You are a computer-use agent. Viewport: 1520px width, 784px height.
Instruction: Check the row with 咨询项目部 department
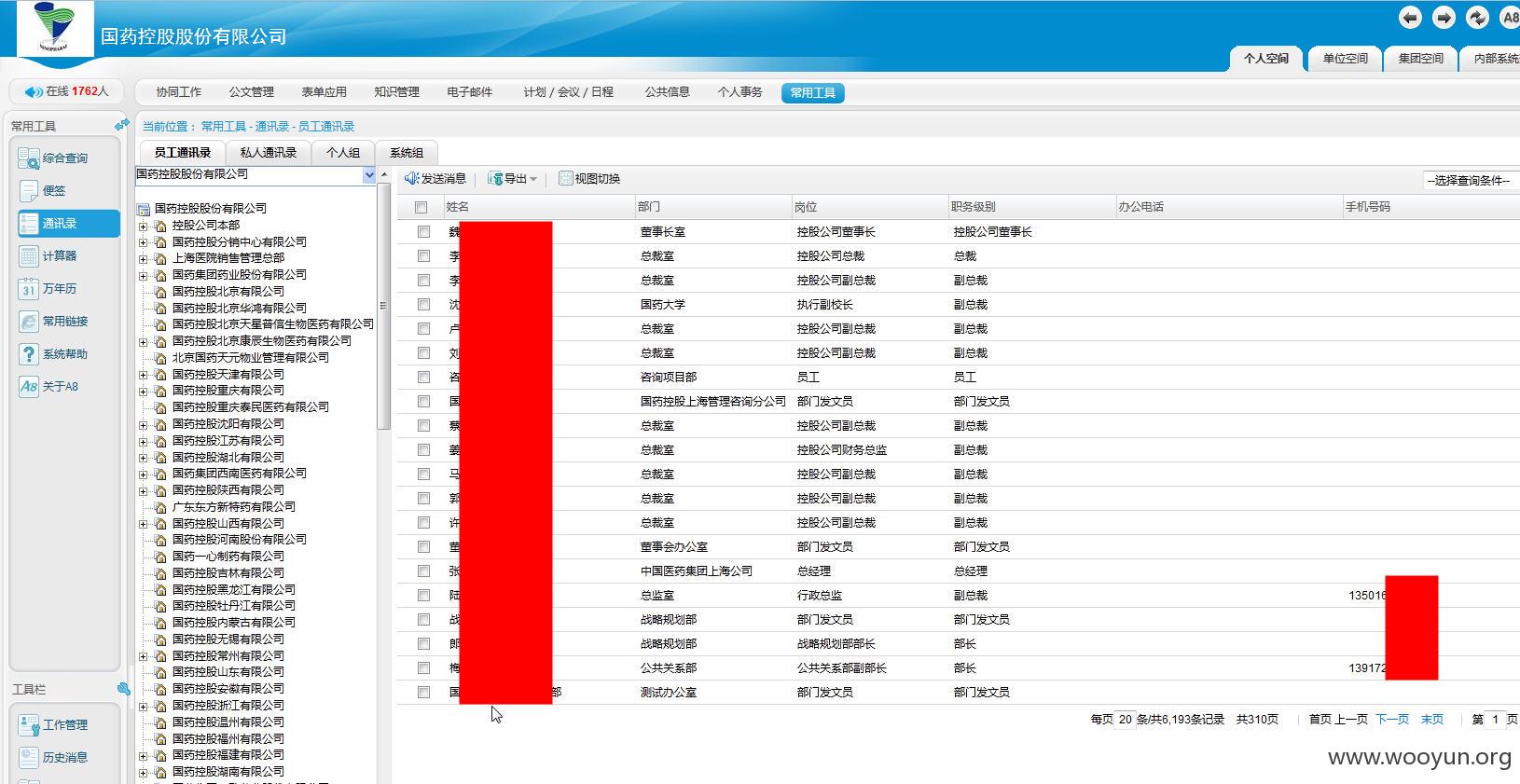(424, 378)
